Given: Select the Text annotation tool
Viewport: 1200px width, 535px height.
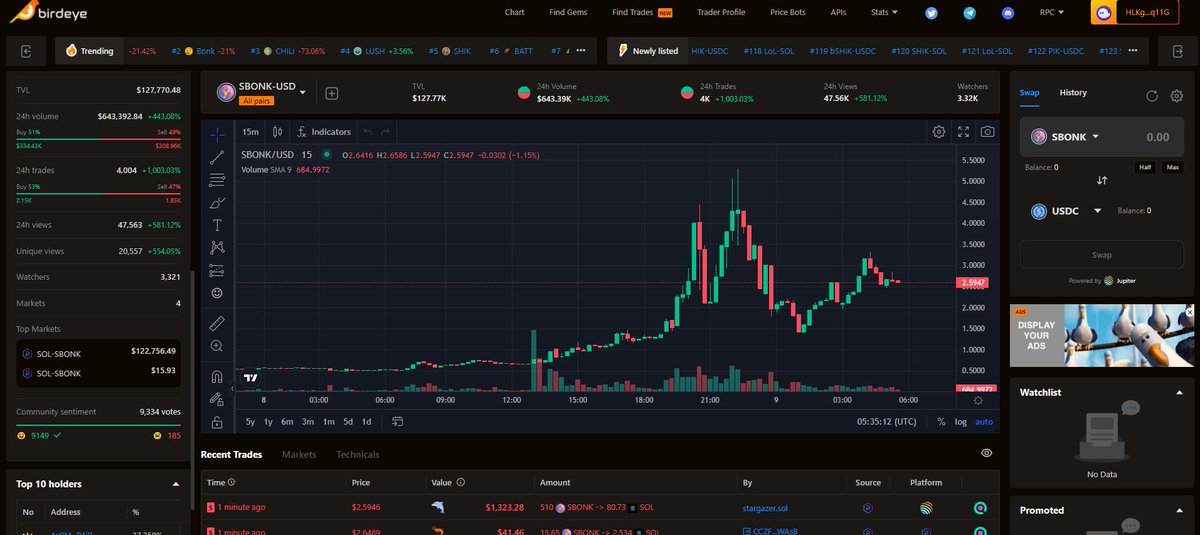Looking at the screenshot, I should coord(217,226).
